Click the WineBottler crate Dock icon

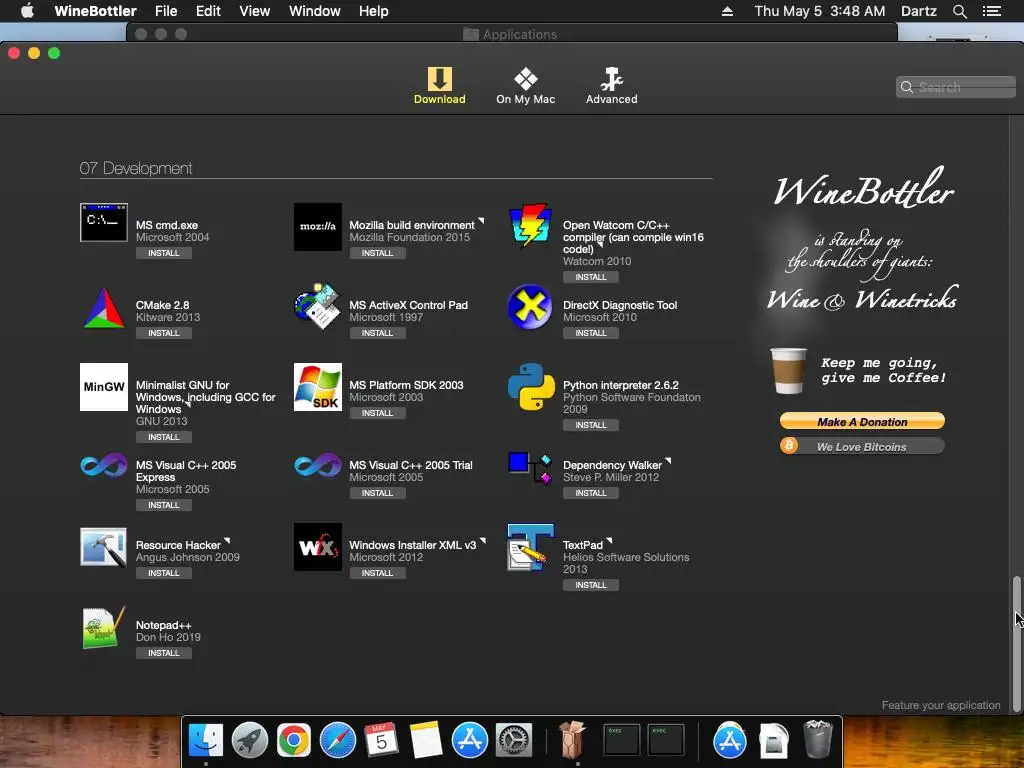[573, 739]
